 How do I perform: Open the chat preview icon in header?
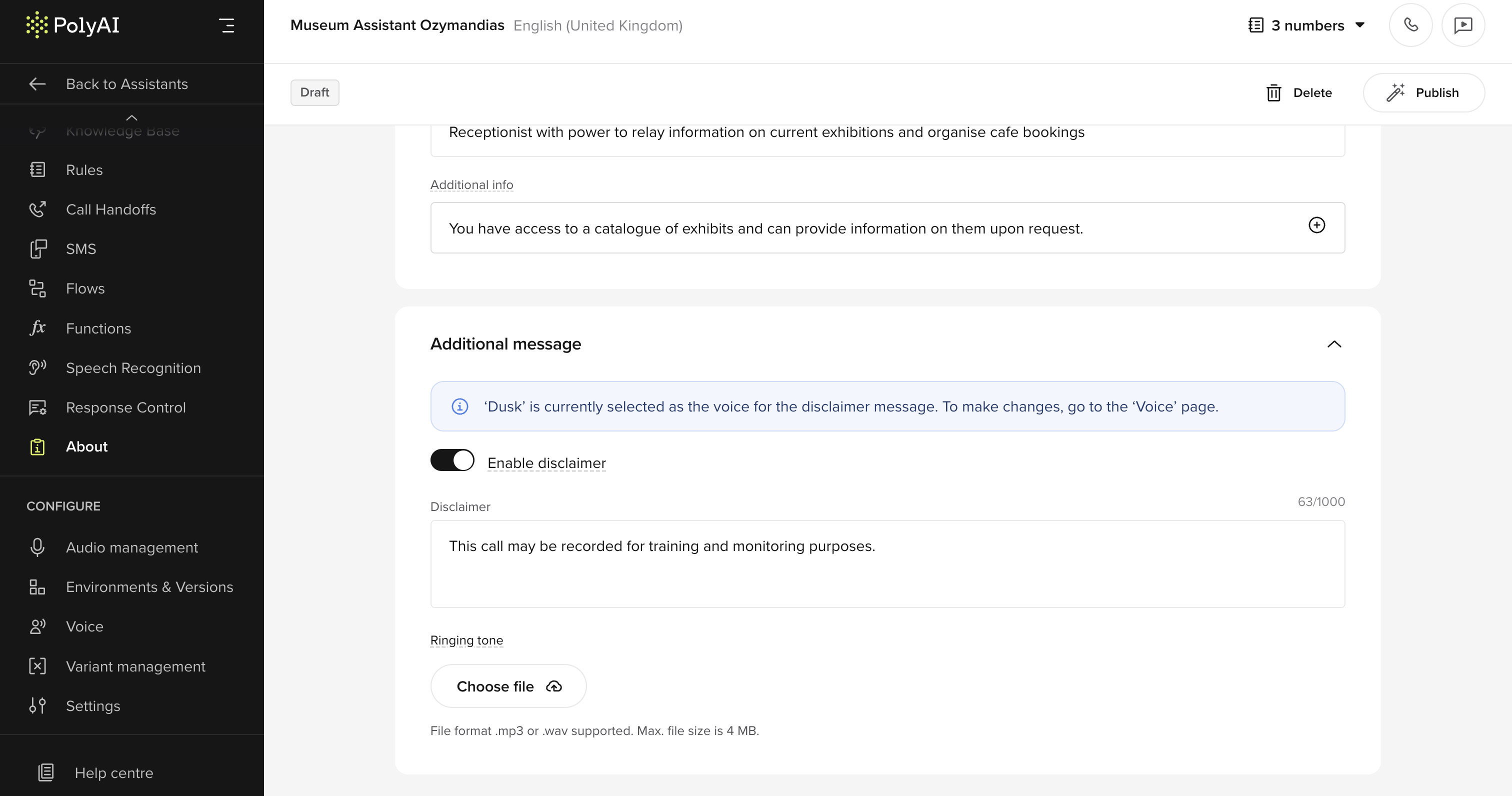1462,24
